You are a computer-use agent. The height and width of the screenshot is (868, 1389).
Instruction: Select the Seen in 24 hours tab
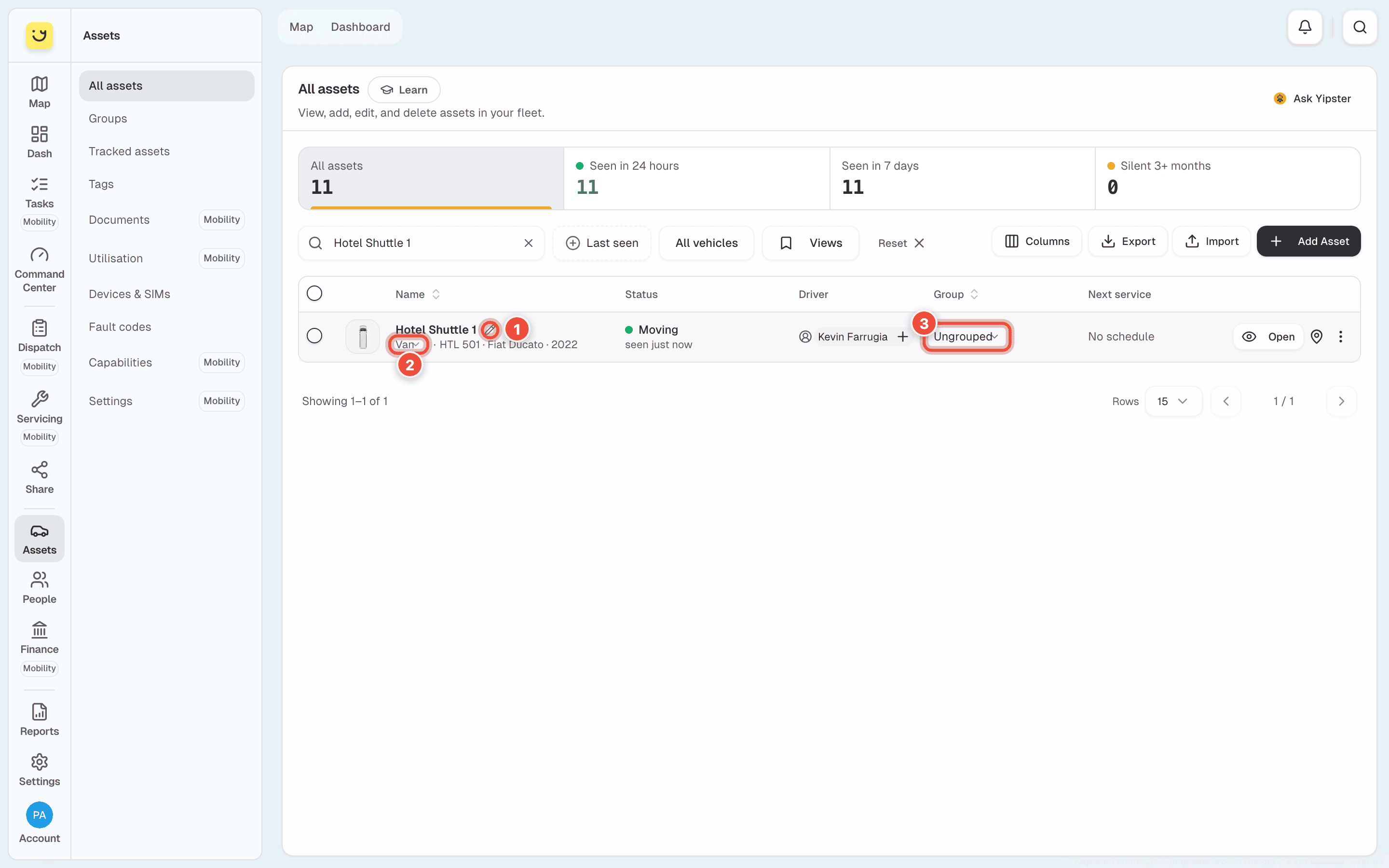click(696, 178)
